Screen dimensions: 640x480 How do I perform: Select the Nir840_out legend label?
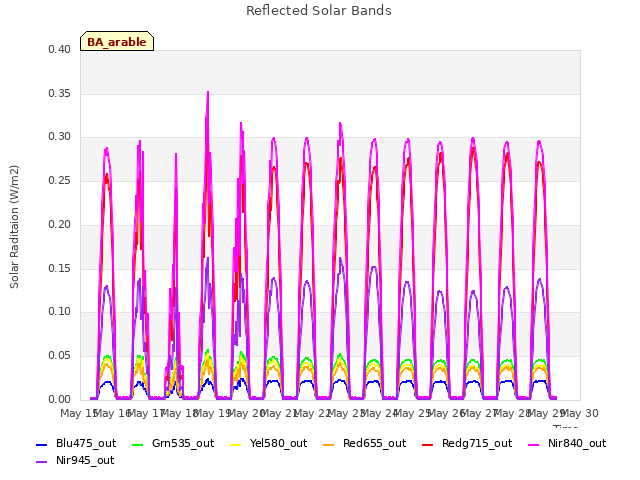coord(577,443)
